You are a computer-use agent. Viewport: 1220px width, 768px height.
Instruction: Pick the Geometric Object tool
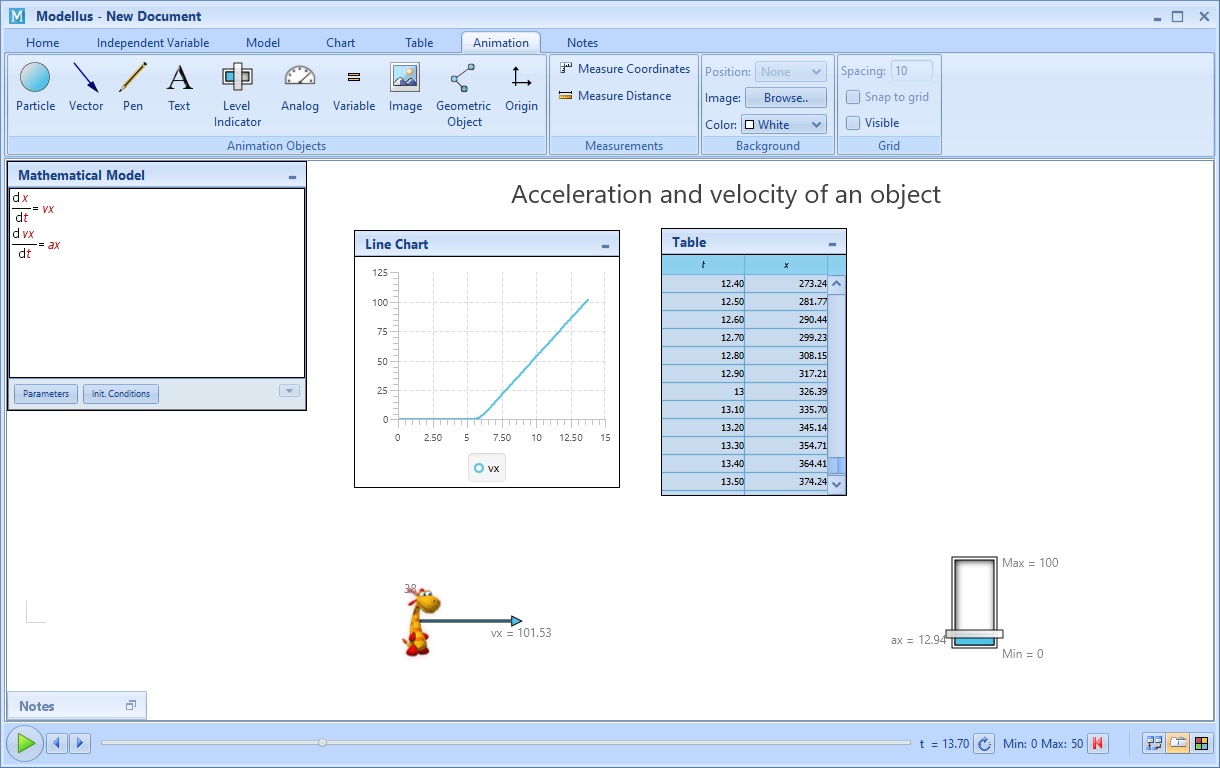[x=463, y=94]
